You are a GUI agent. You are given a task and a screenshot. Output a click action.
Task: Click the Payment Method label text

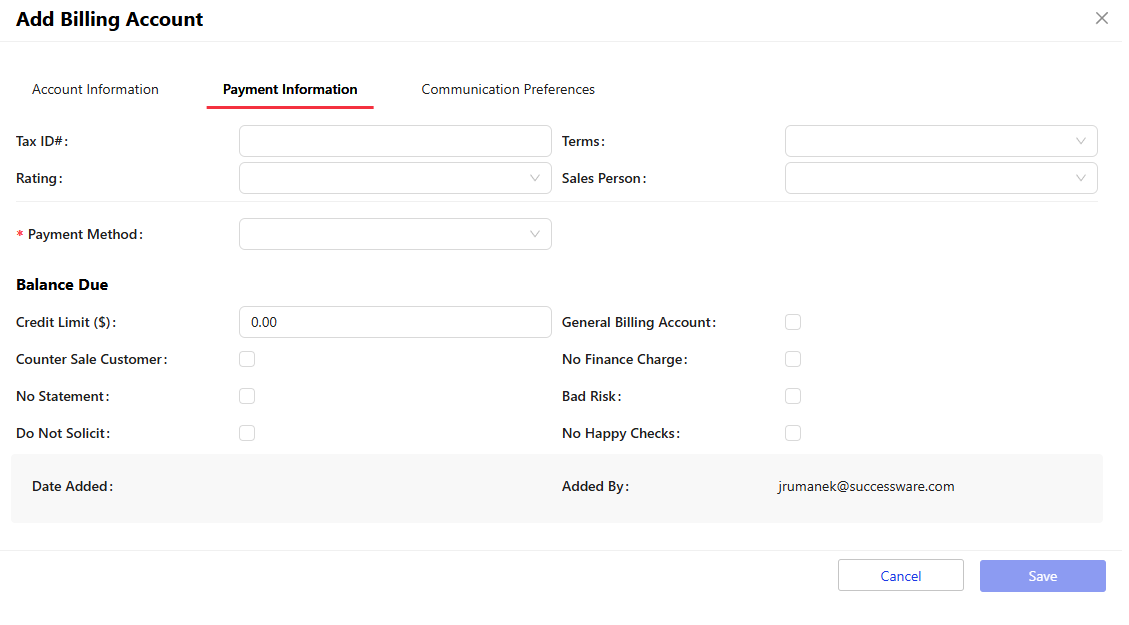(85, 234)
